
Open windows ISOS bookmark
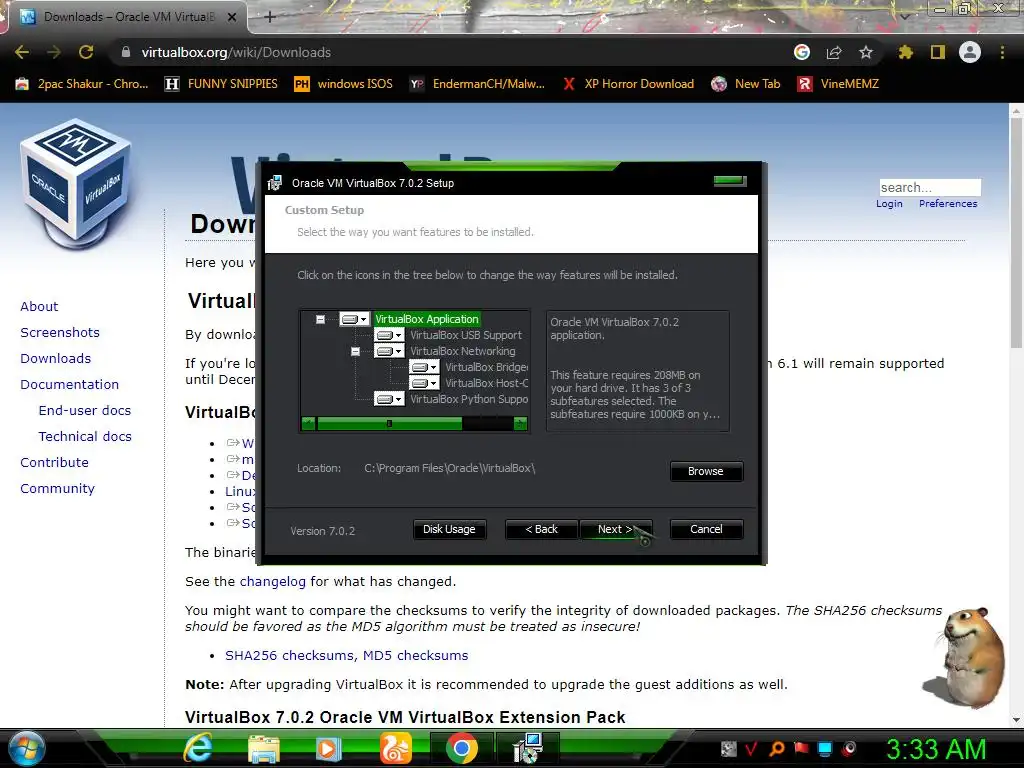344,84
